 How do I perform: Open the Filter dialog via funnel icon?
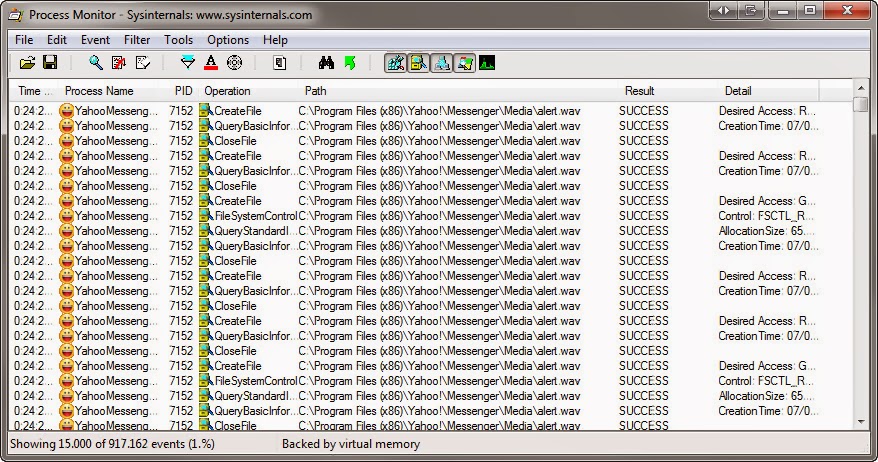click(188, 63)
